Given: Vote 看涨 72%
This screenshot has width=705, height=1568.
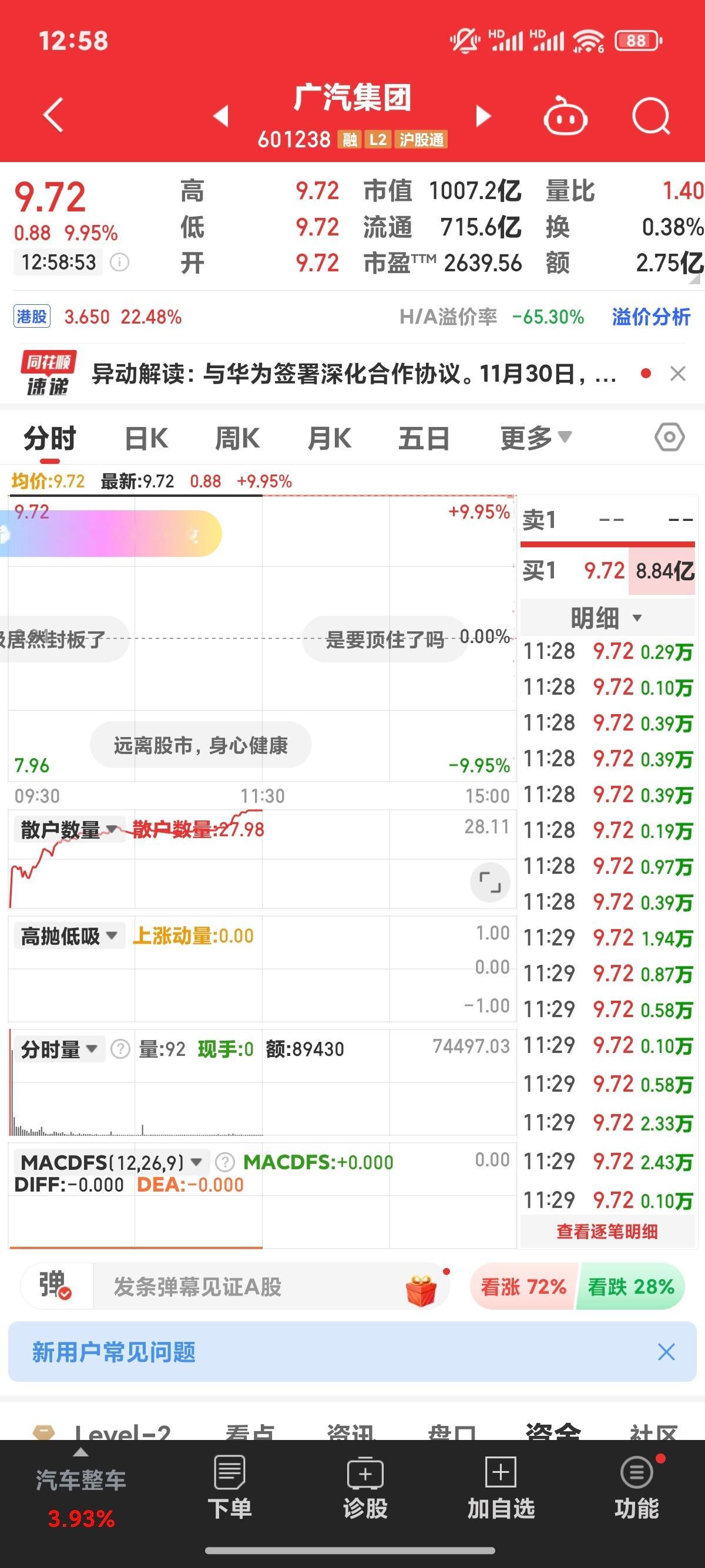Looking at the screenshot, I should tap(523, 1287).
